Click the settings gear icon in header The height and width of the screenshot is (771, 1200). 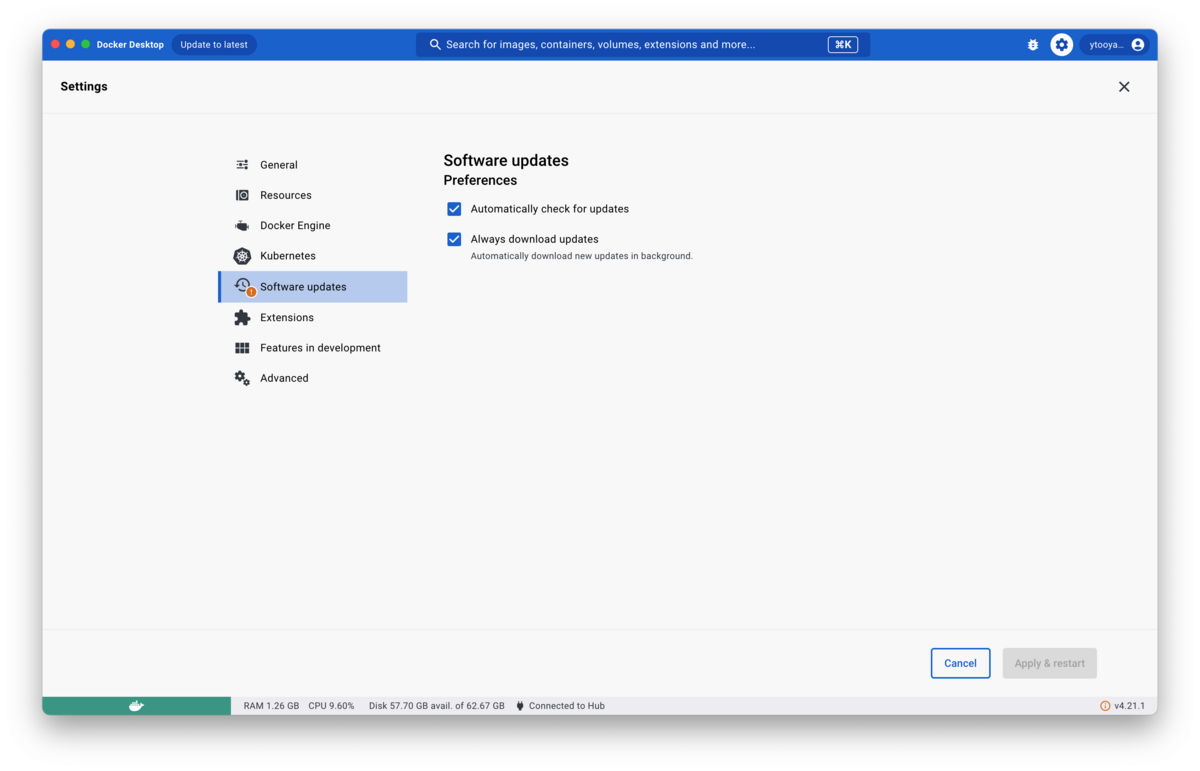1062,45
